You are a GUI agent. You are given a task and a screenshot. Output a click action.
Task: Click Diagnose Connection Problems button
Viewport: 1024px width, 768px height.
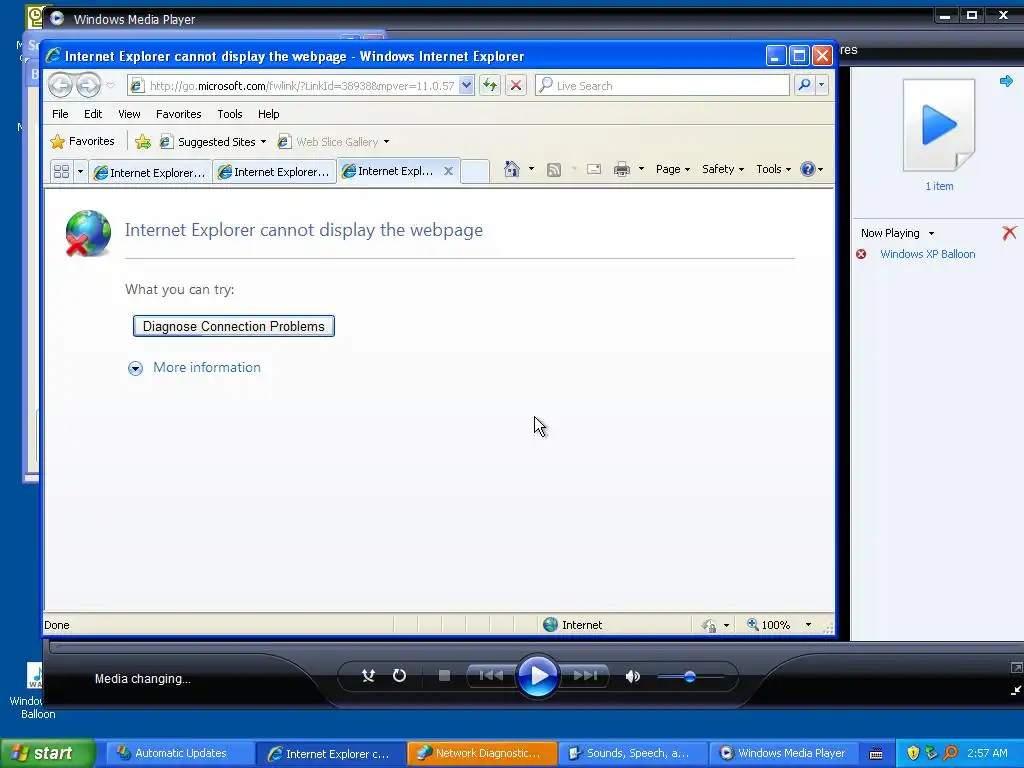234,326
